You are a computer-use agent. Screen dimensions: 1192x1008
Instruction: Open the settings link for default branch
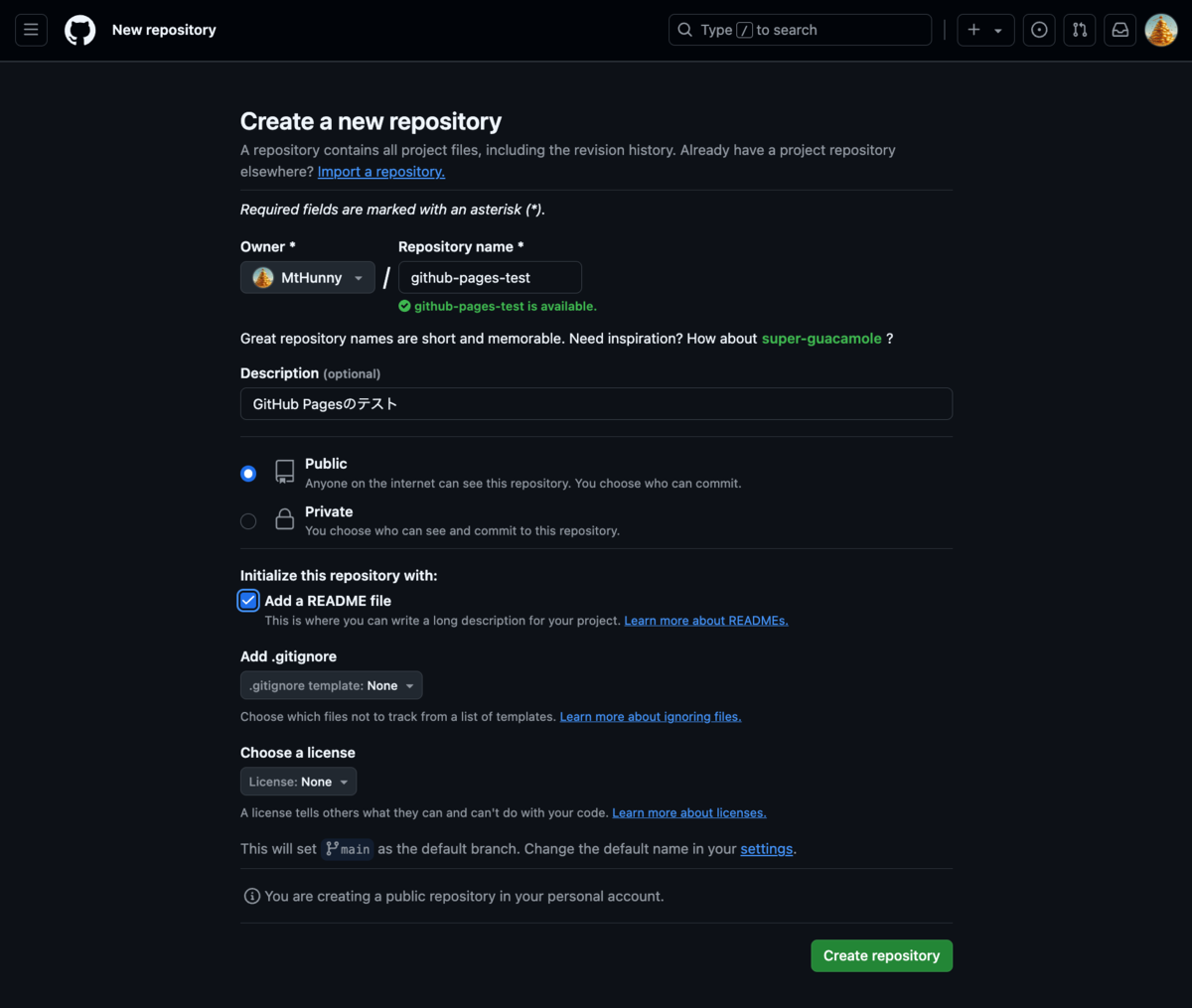click(766, 848)
